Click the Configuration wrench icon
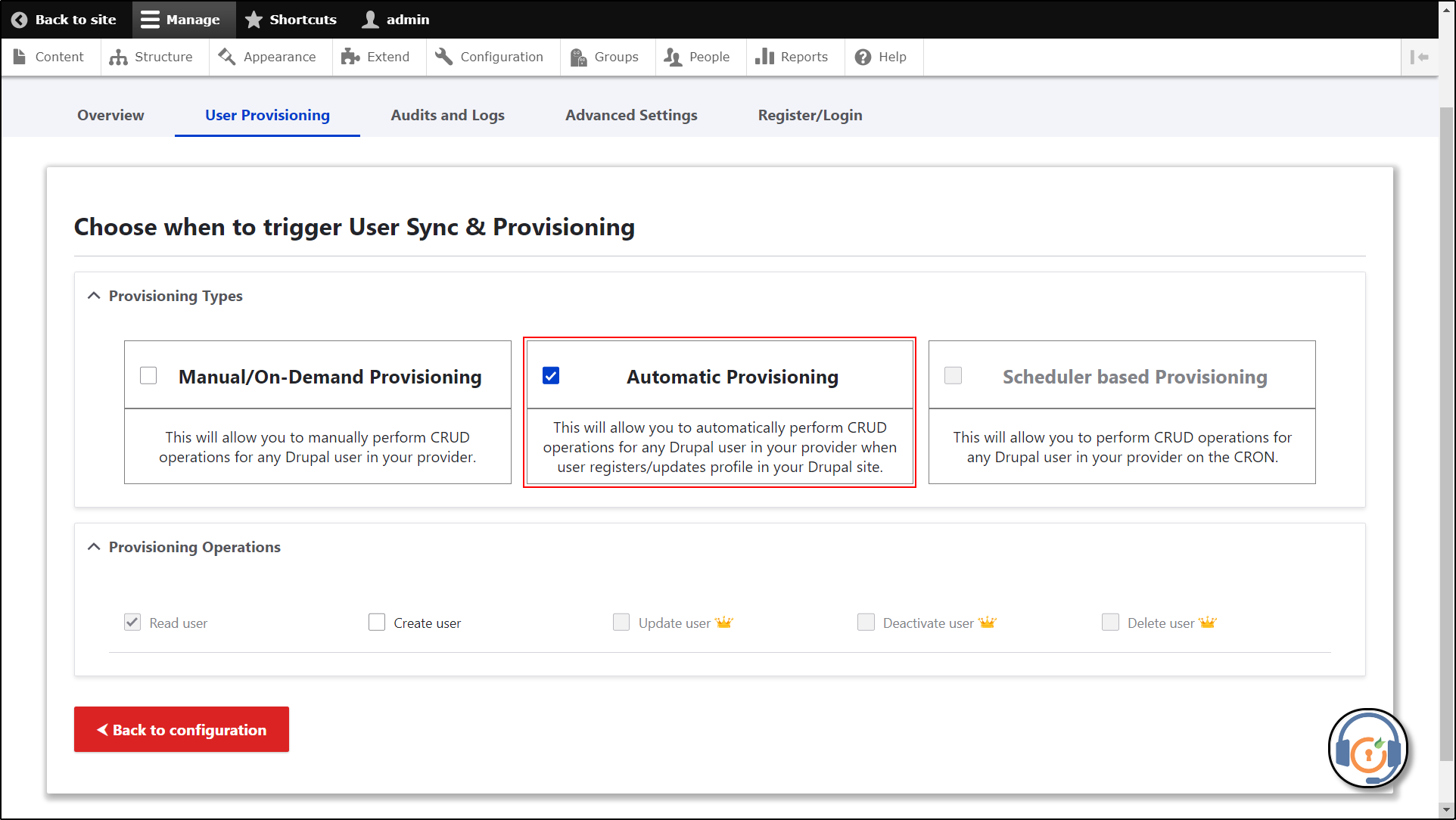The image size is (1456, 820). pyautogui.click(x=443, y=56)
